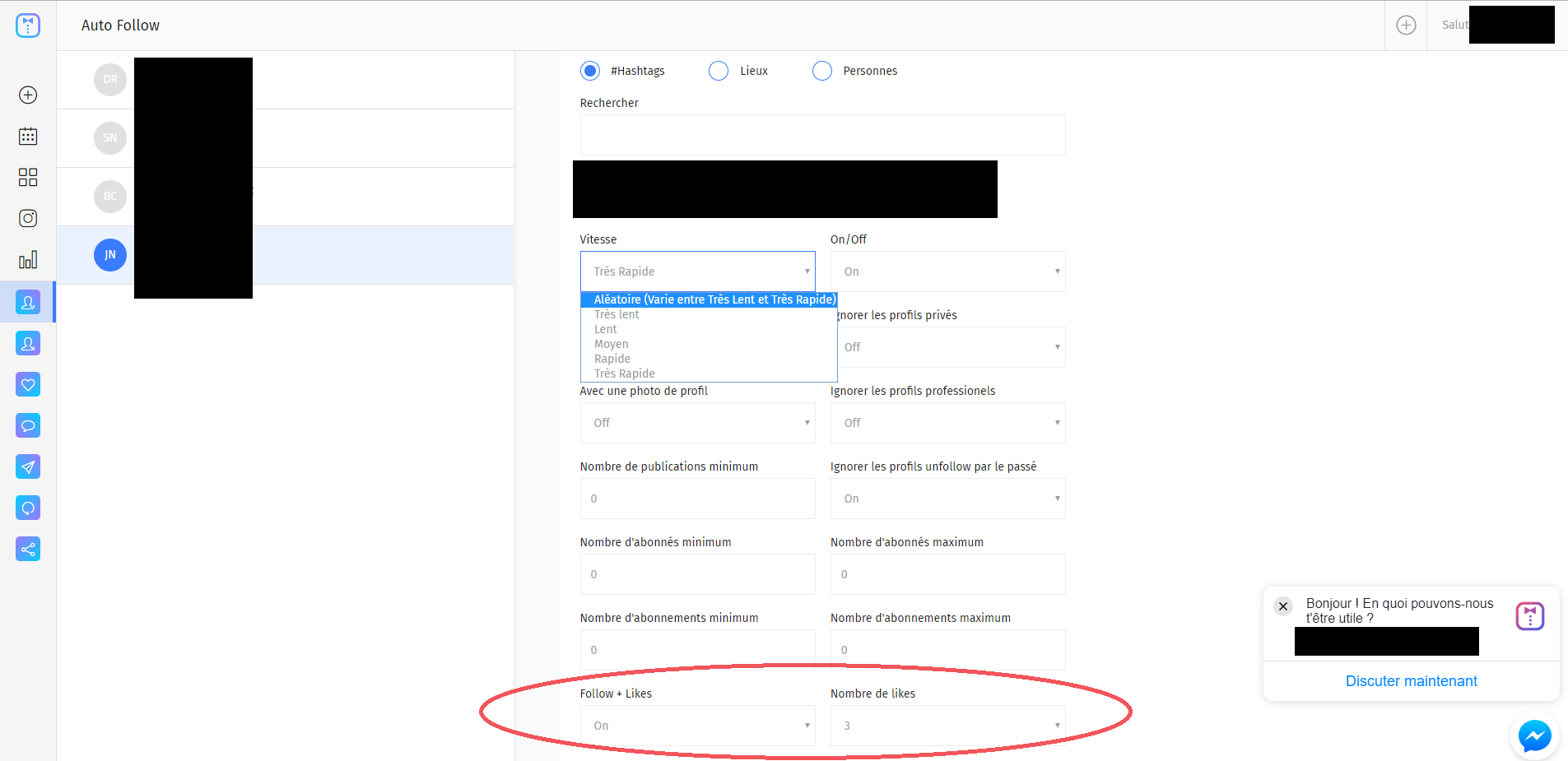
Task: Click the share nodes sidebar icon
Action: 28,549
